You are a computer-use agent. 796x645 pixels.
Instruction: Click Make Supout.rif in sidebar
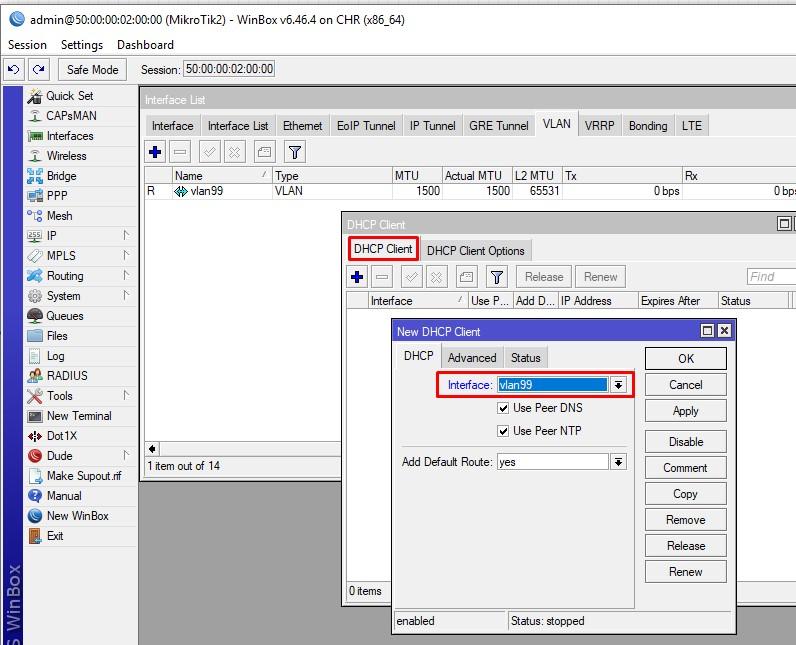coord(84,476)
